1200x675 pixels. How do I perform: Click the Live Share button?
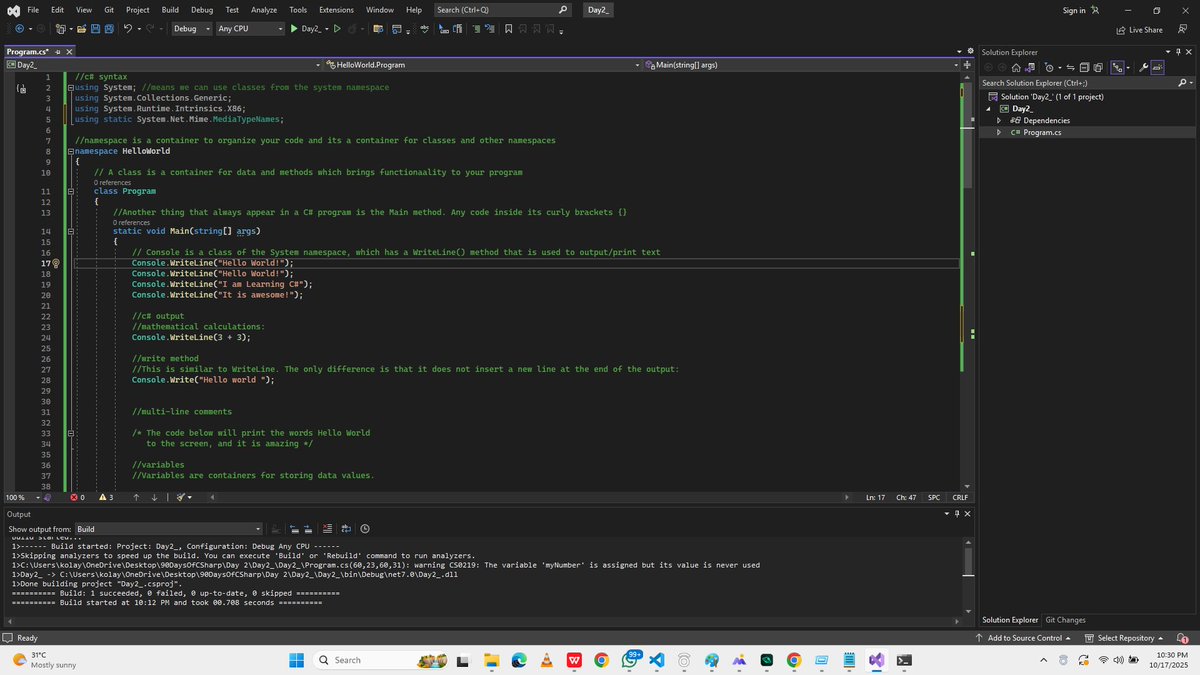click(1139, 30)
